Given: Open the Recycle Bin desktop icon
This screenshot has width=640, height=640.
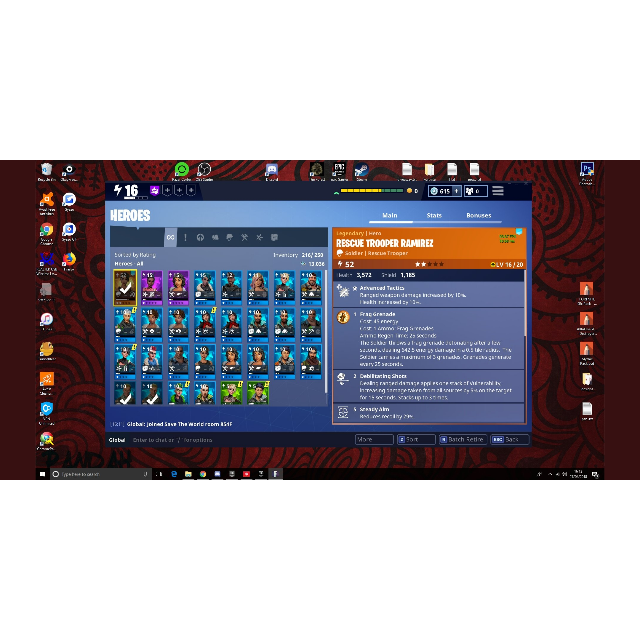Looking at the screenshot, I should [47, 171].
